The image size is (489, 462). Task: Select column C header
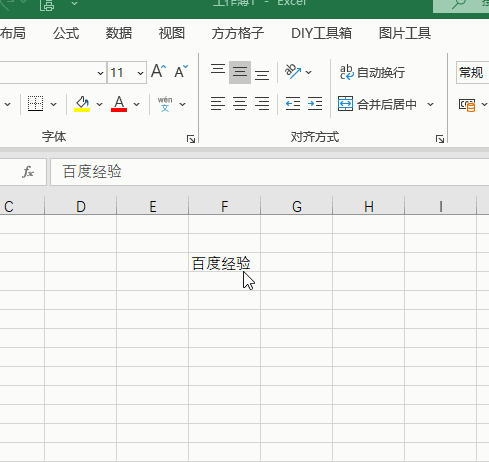point(22,206)
